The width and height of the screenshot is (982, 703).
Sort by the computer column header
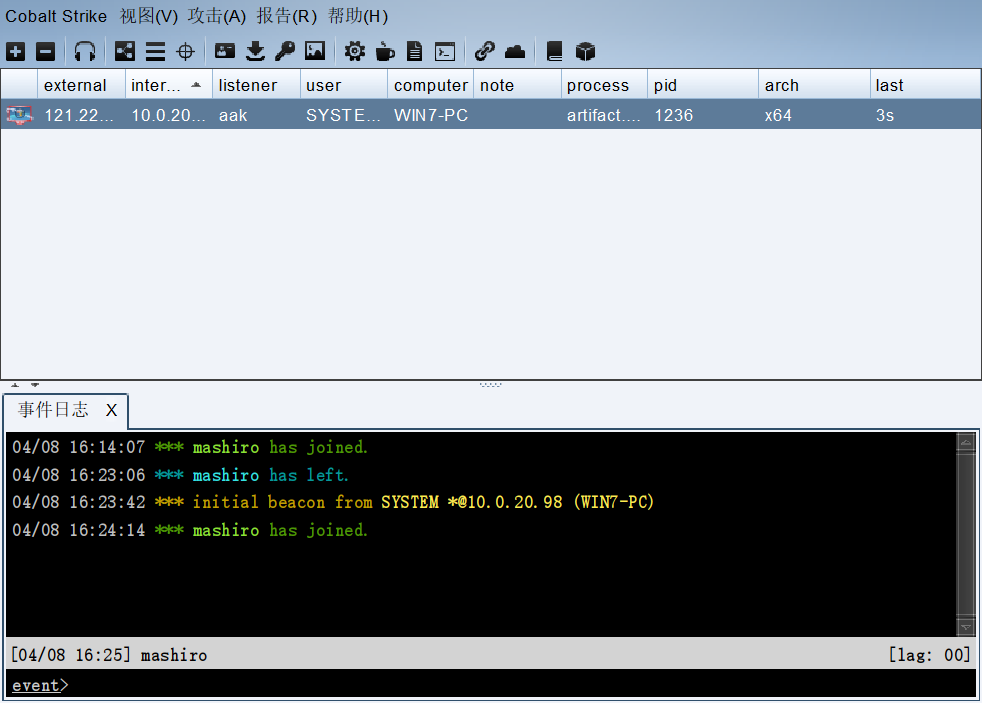(x=431, y=85)
